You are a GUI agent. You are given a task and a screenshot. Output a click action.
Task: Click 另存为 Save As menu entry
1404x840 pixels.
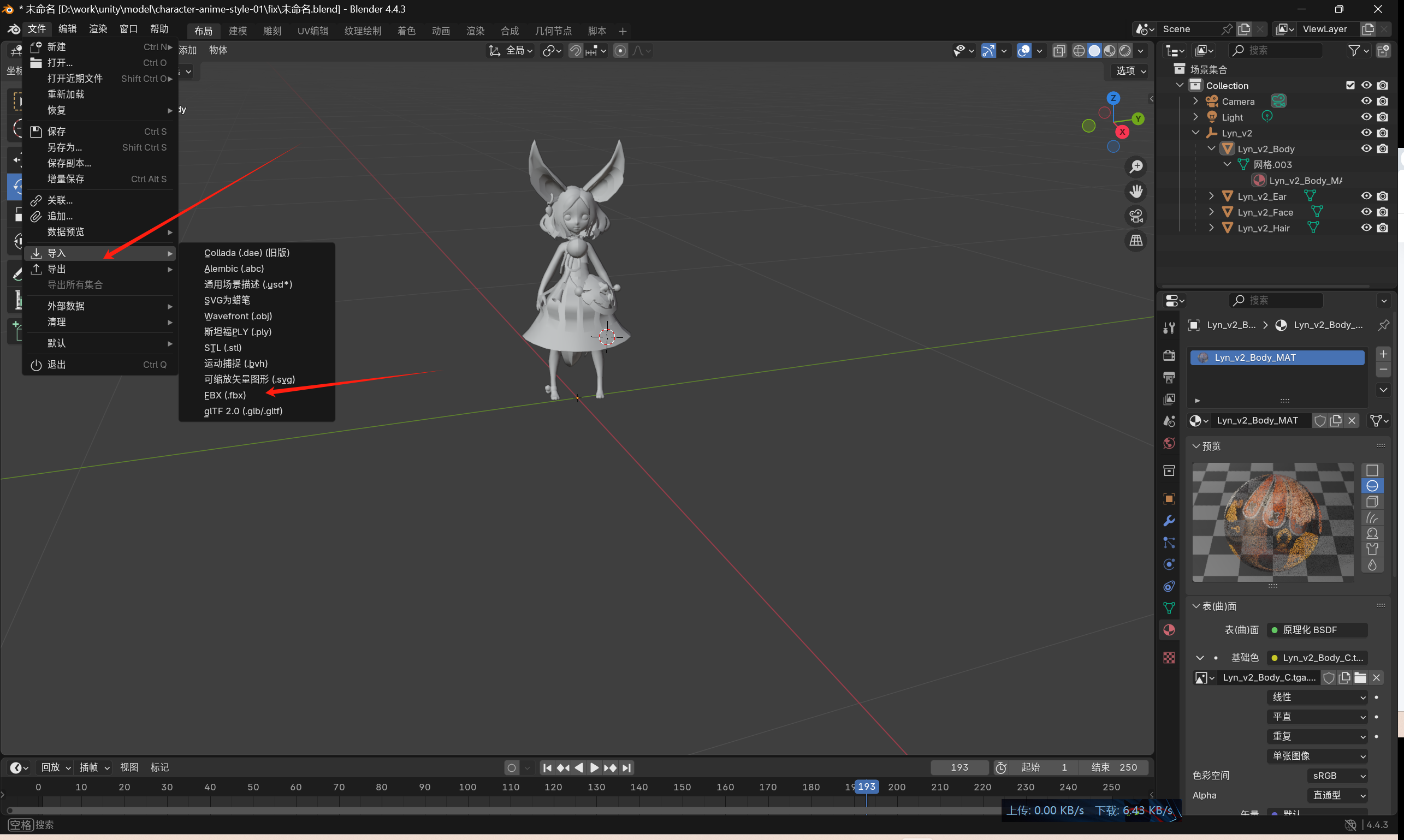tap(64, 147)
